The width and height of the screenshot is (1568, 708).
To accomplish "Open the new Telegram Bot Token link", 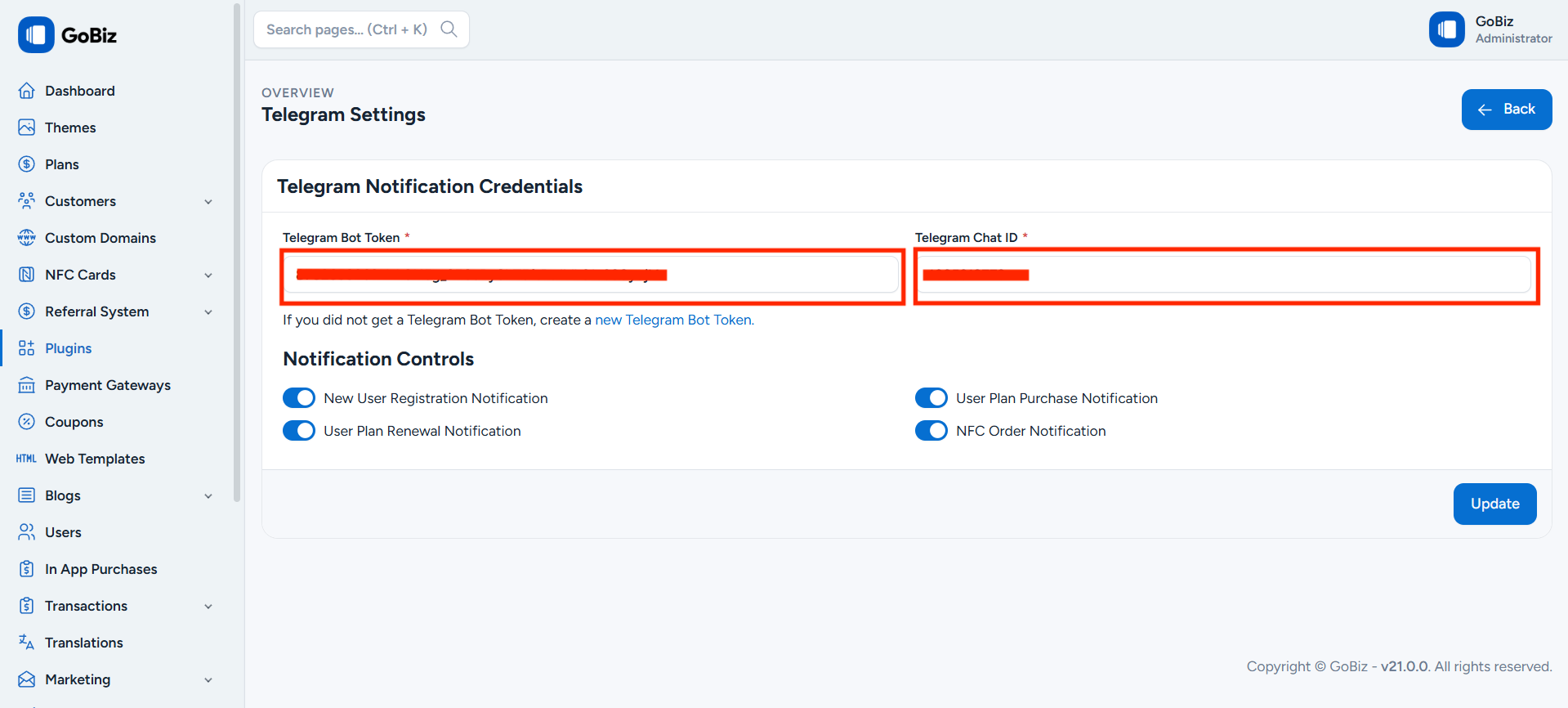I will click(674, 320).
